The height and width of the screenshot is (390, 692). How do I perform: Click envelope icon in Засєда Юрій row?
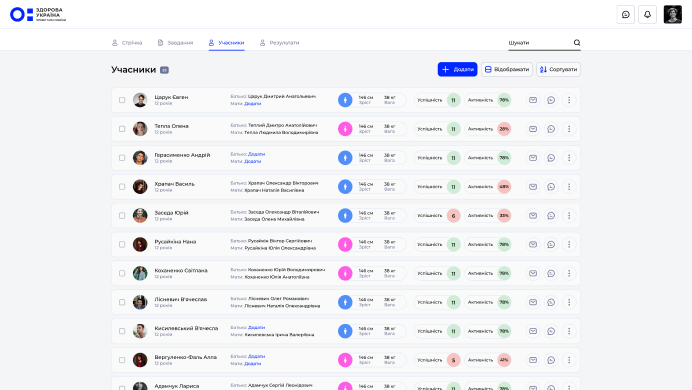[533, 216]
